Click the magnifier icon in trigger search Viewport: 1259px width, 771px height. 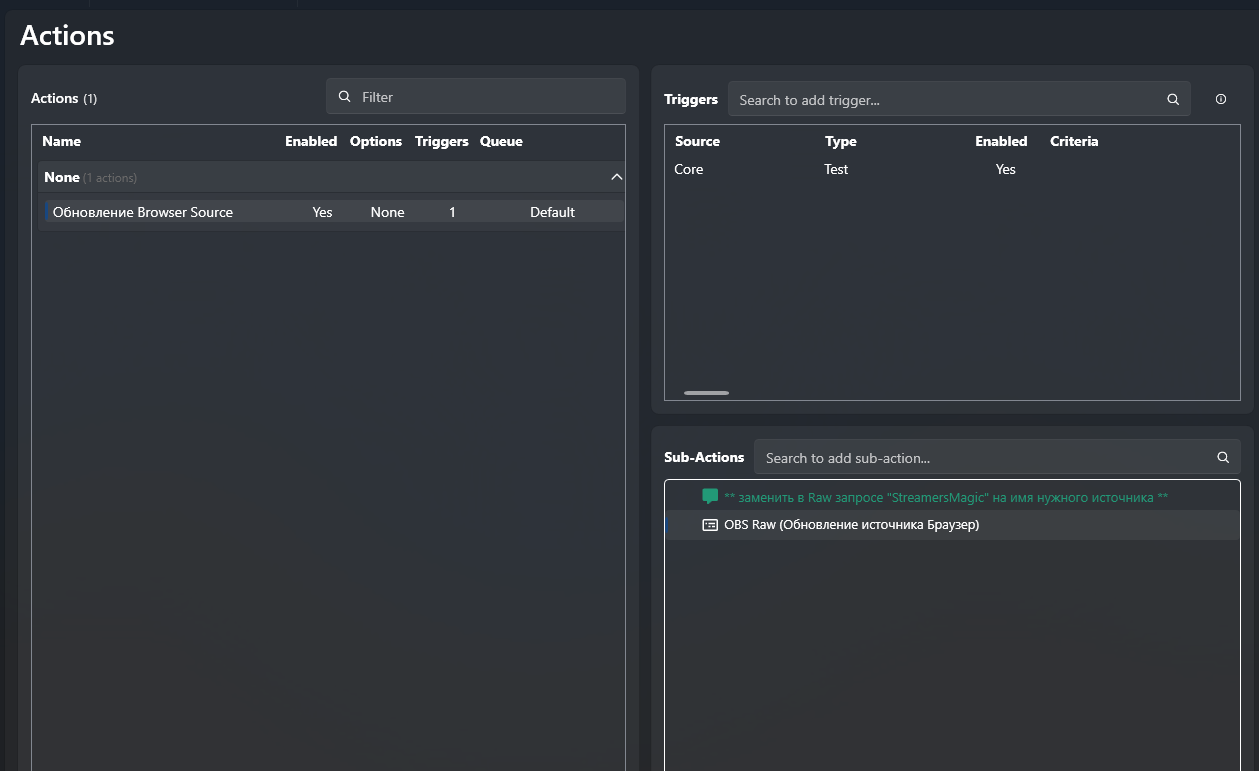1173,100
